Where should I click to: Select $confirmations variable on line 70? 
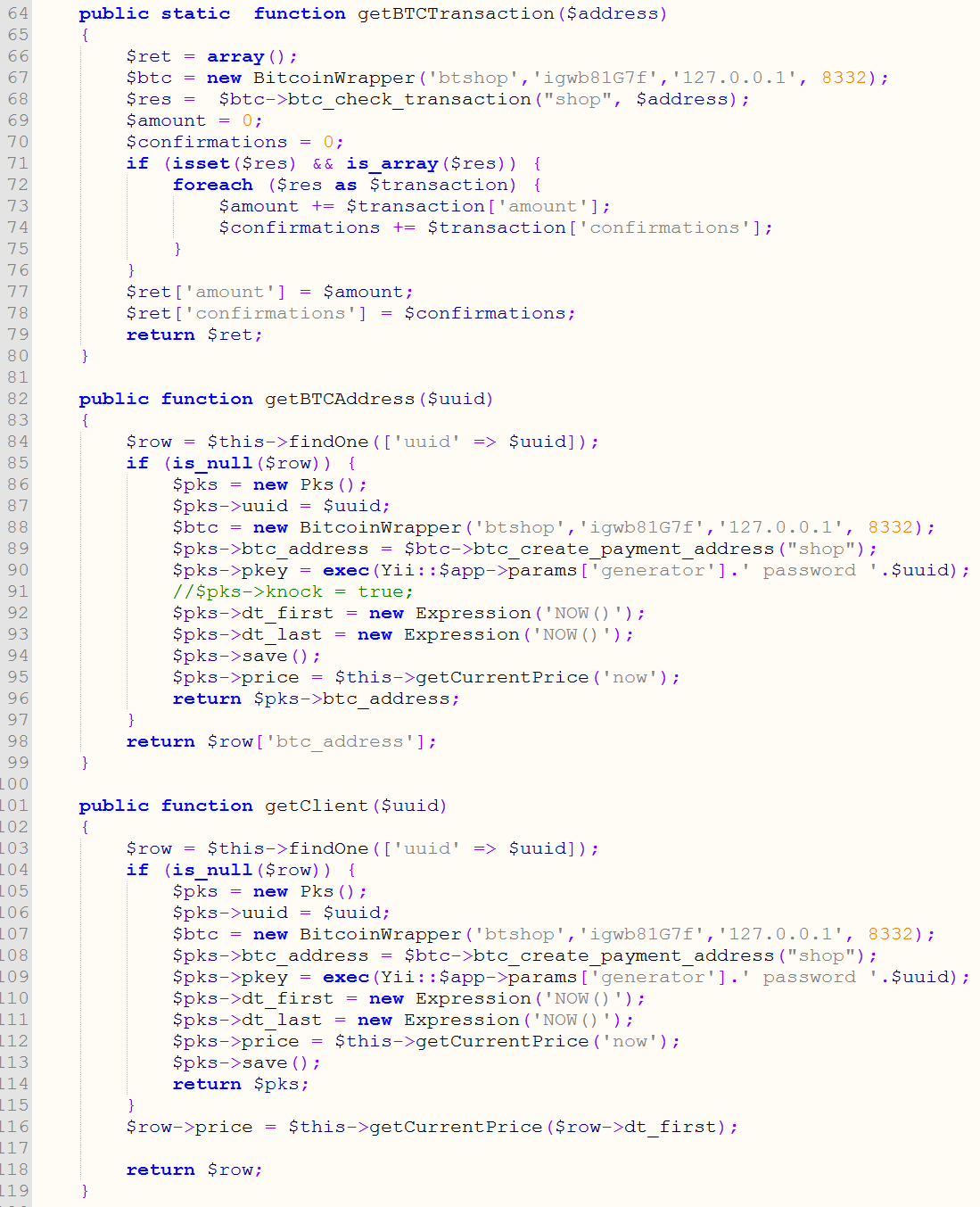point(205,141)
